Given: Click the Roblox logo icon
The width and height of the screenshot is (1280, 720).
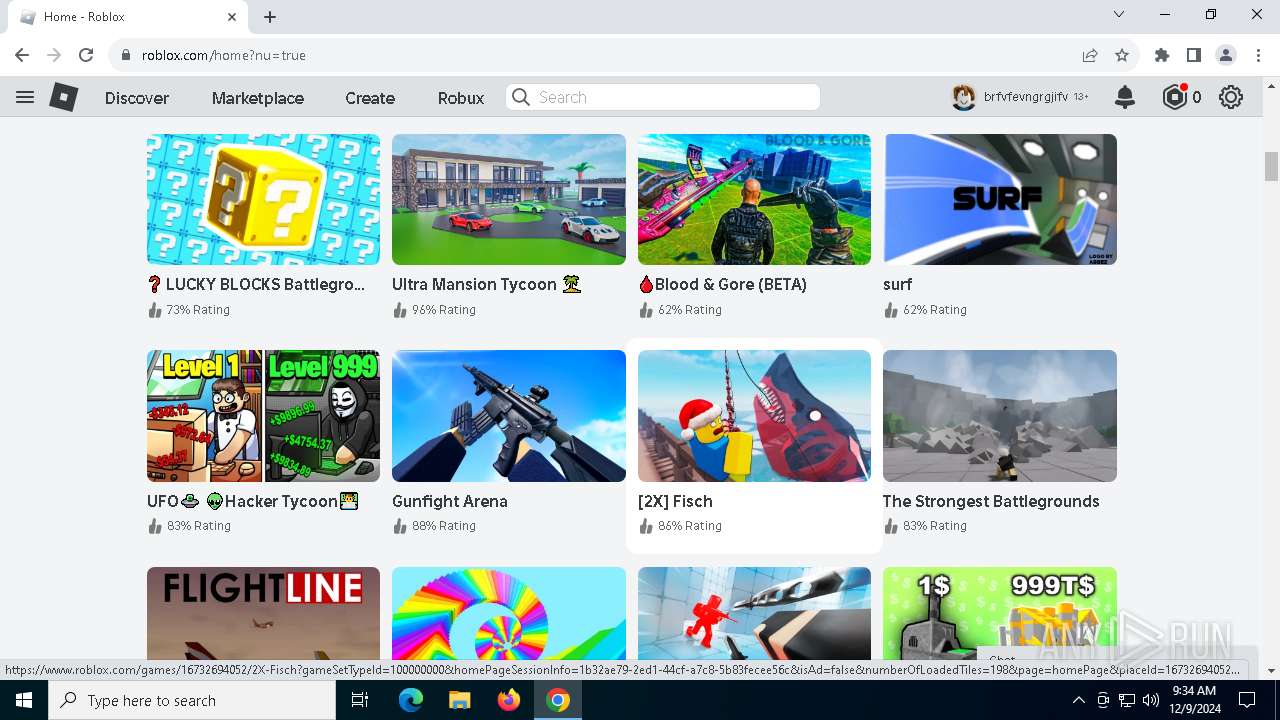Looking at the screenshot, I should tap(64, 97).
